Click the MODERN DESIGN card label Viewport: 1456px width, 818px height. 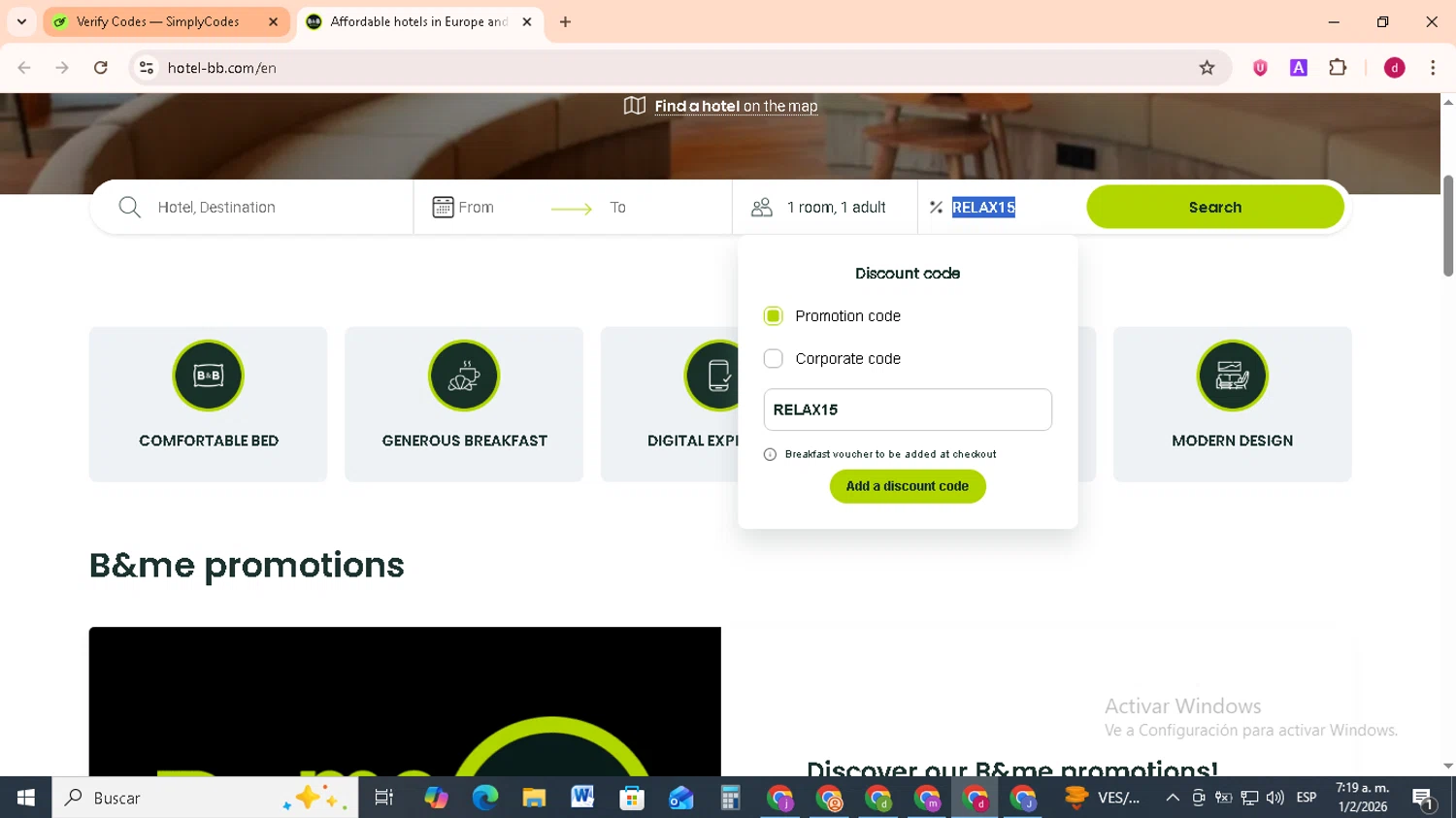pyautogui.click(x=1232, y=441)
